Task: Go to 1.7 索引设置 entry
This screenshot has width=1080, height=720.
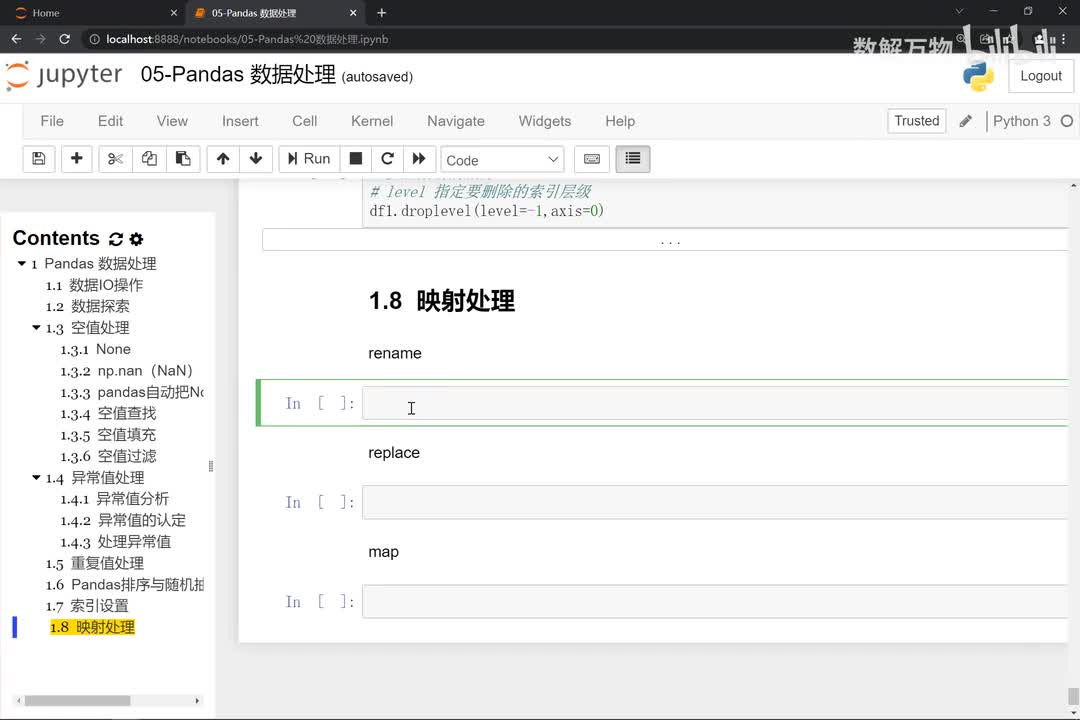Action: [x=87, y=606]
